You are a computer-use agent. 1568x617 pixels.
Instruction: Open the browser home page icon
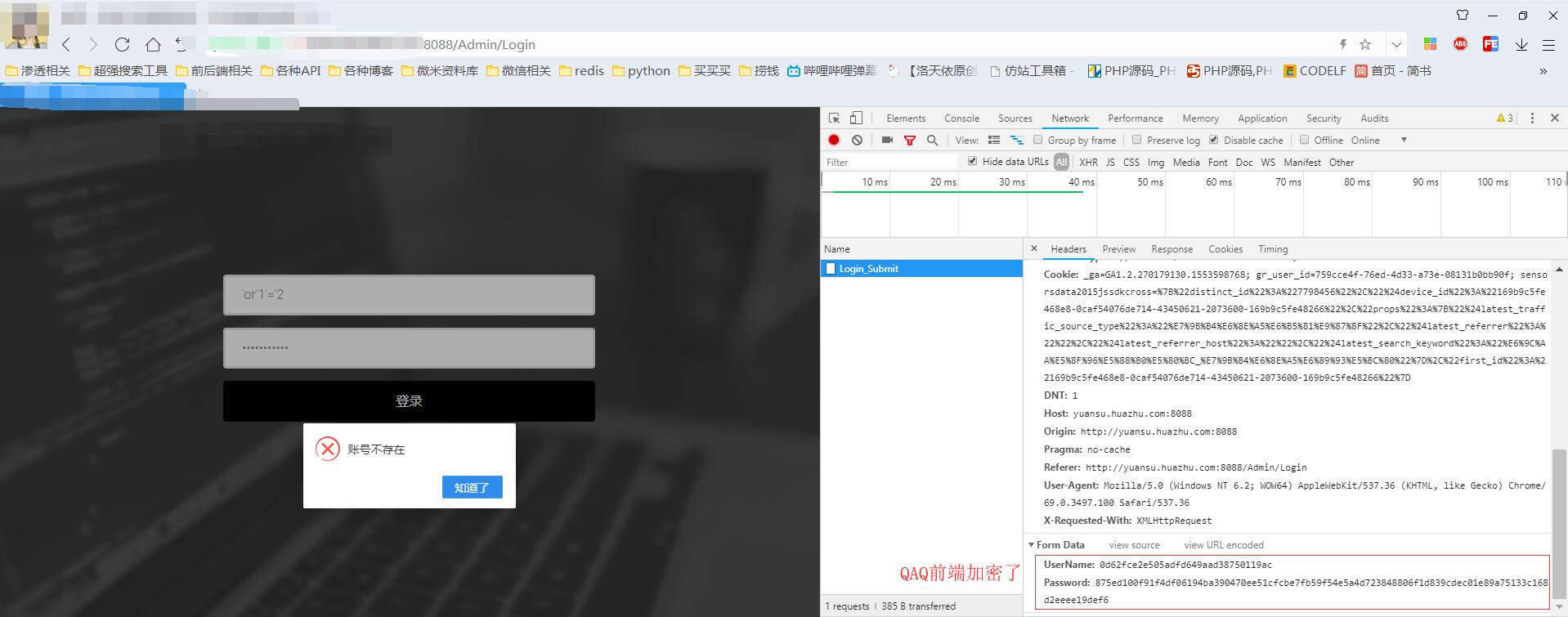tap(153, 44)
